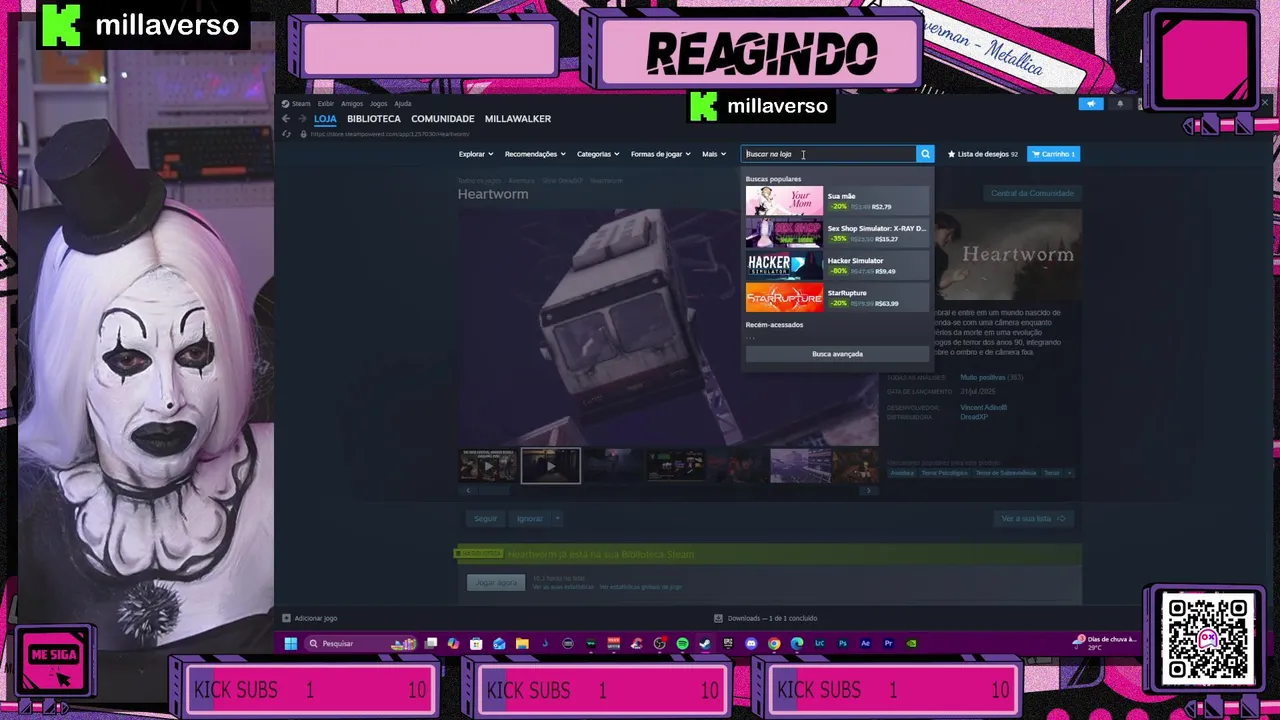
Task: Go forward with the Steam forward arrow
Action: click(302, 119)
